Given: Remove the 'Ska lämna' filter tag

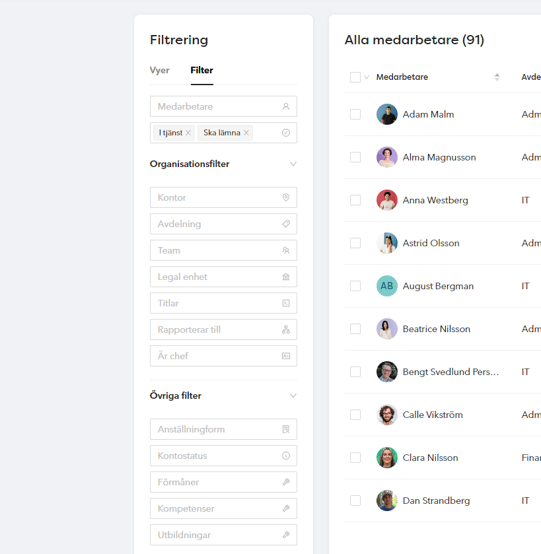Looking at the screenshot, I should (246, 133).
